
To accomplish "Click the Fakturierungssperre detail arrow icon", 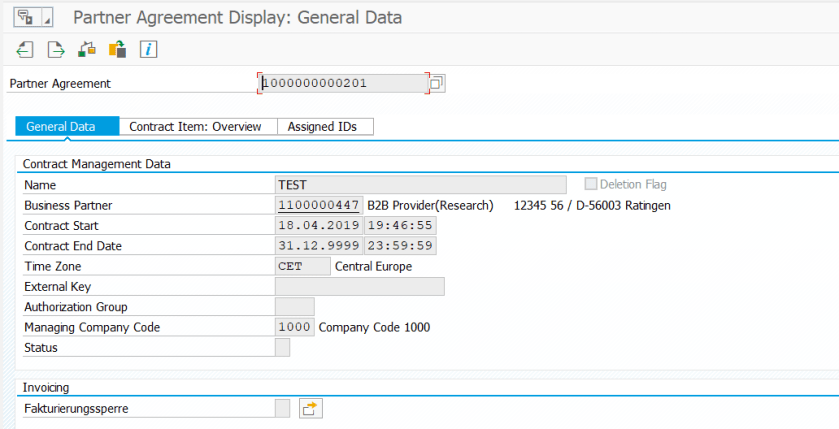I will point(311,408).
